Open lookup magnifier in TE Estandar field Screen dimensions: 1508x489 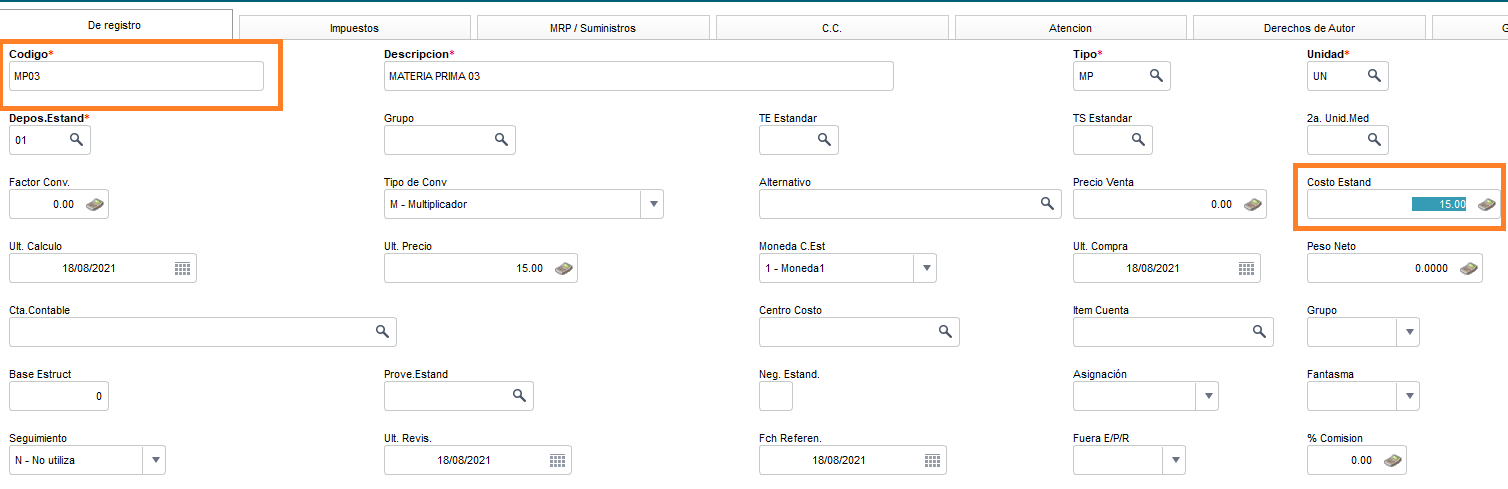click(x=824, y=140)
